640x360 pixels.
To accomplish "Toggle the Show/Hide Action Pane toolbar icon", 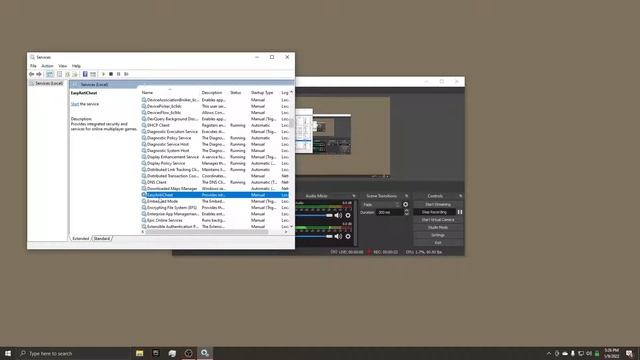I will pyautogui.click(x=93, y=74).
